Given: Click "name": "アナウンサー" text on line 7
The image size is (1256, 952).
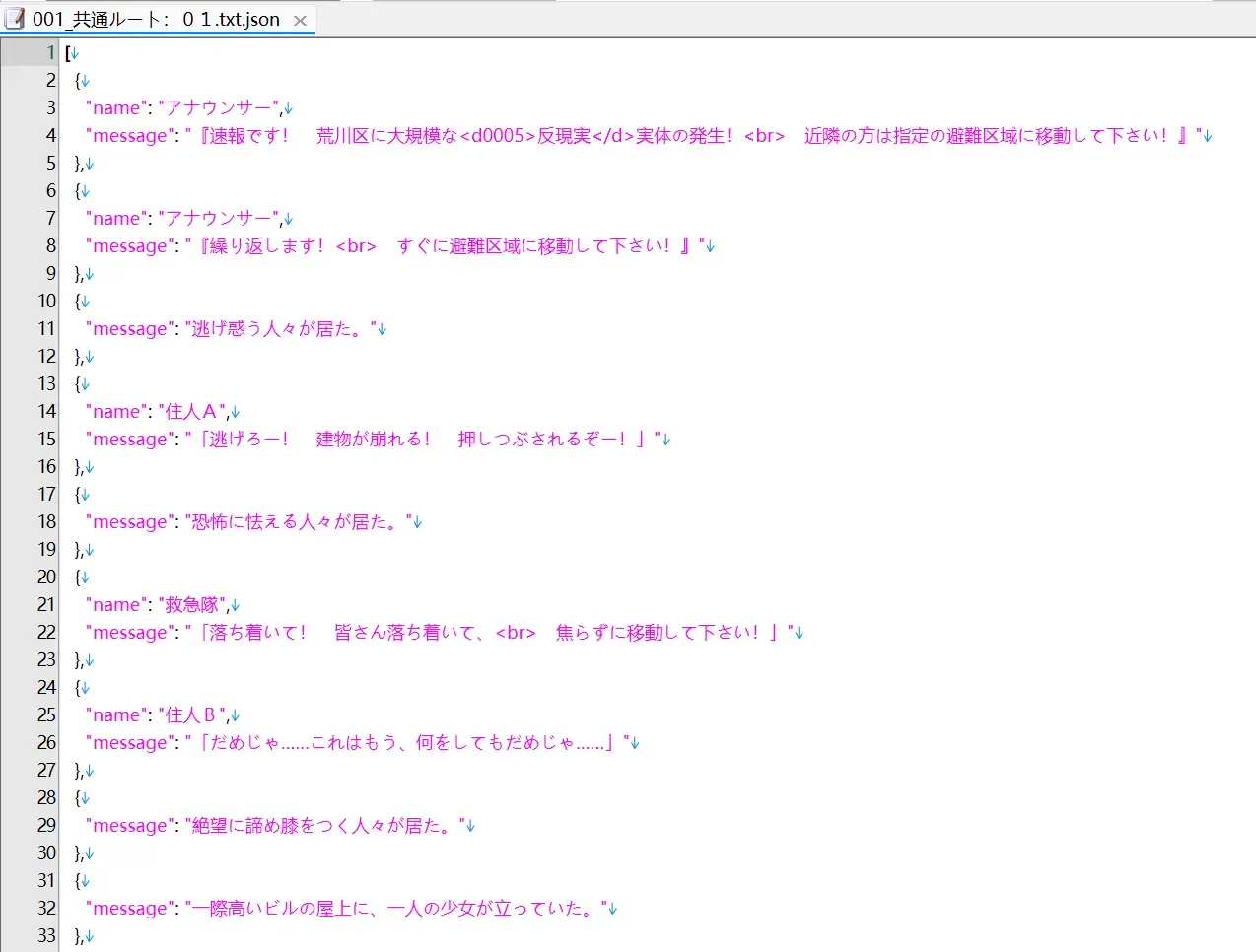Looking at the screenshot, I should [x=182, y=219].
